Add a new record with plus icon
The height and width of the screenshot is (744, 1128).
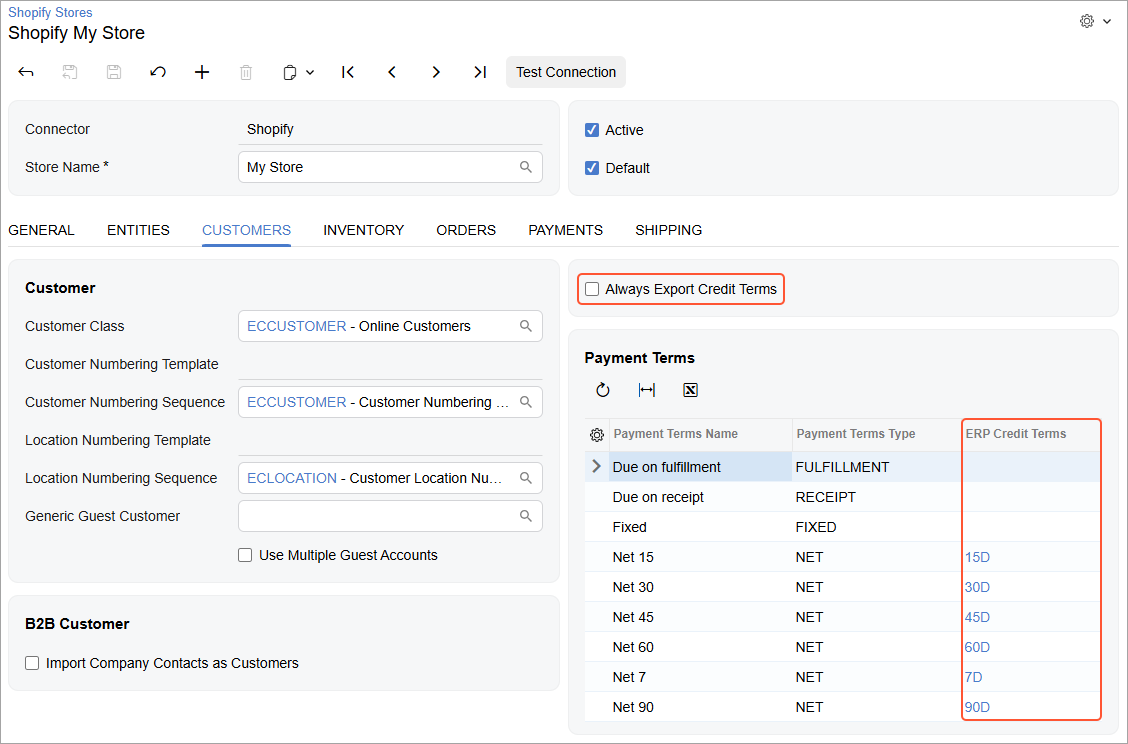coord(202,72)
